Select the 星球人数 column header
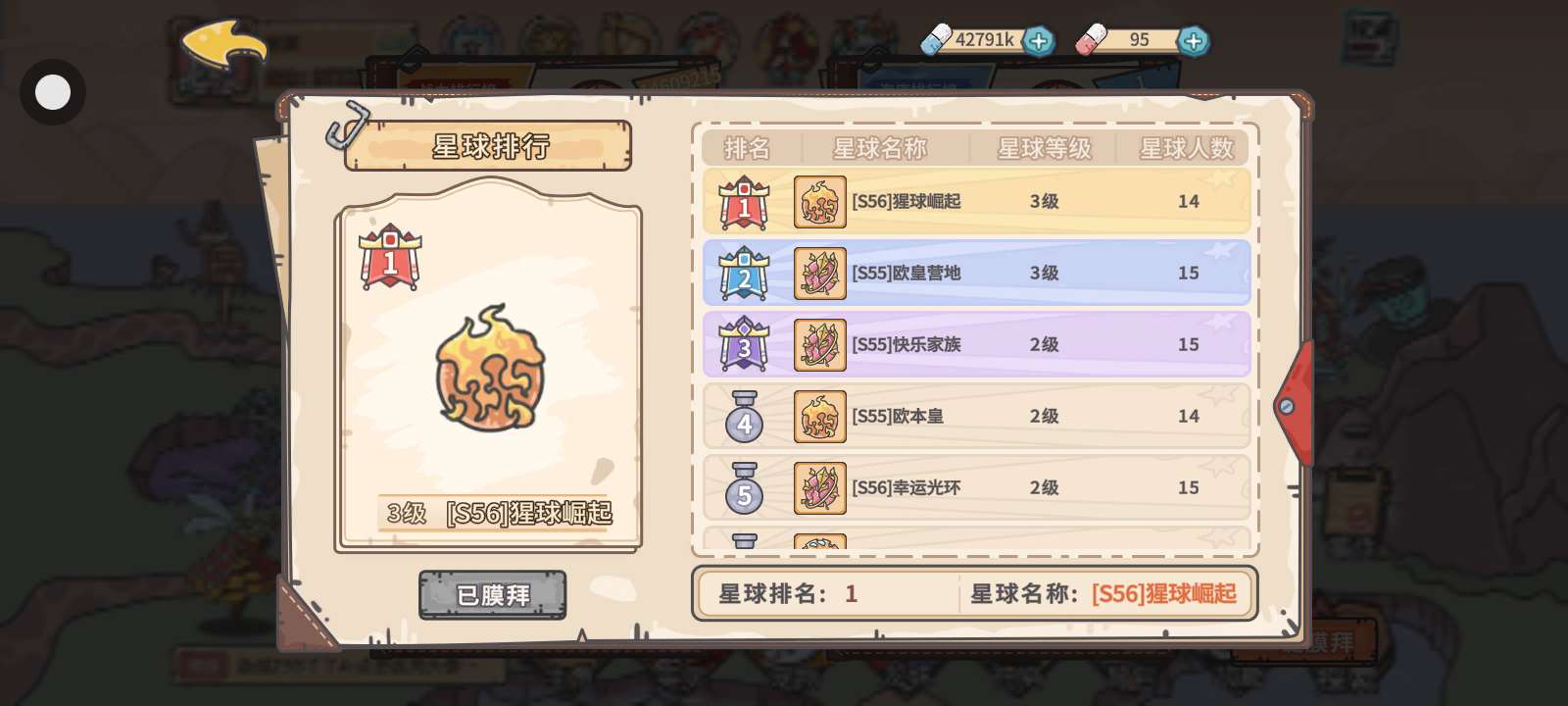1568x706 pixels. click(1186, 148)
